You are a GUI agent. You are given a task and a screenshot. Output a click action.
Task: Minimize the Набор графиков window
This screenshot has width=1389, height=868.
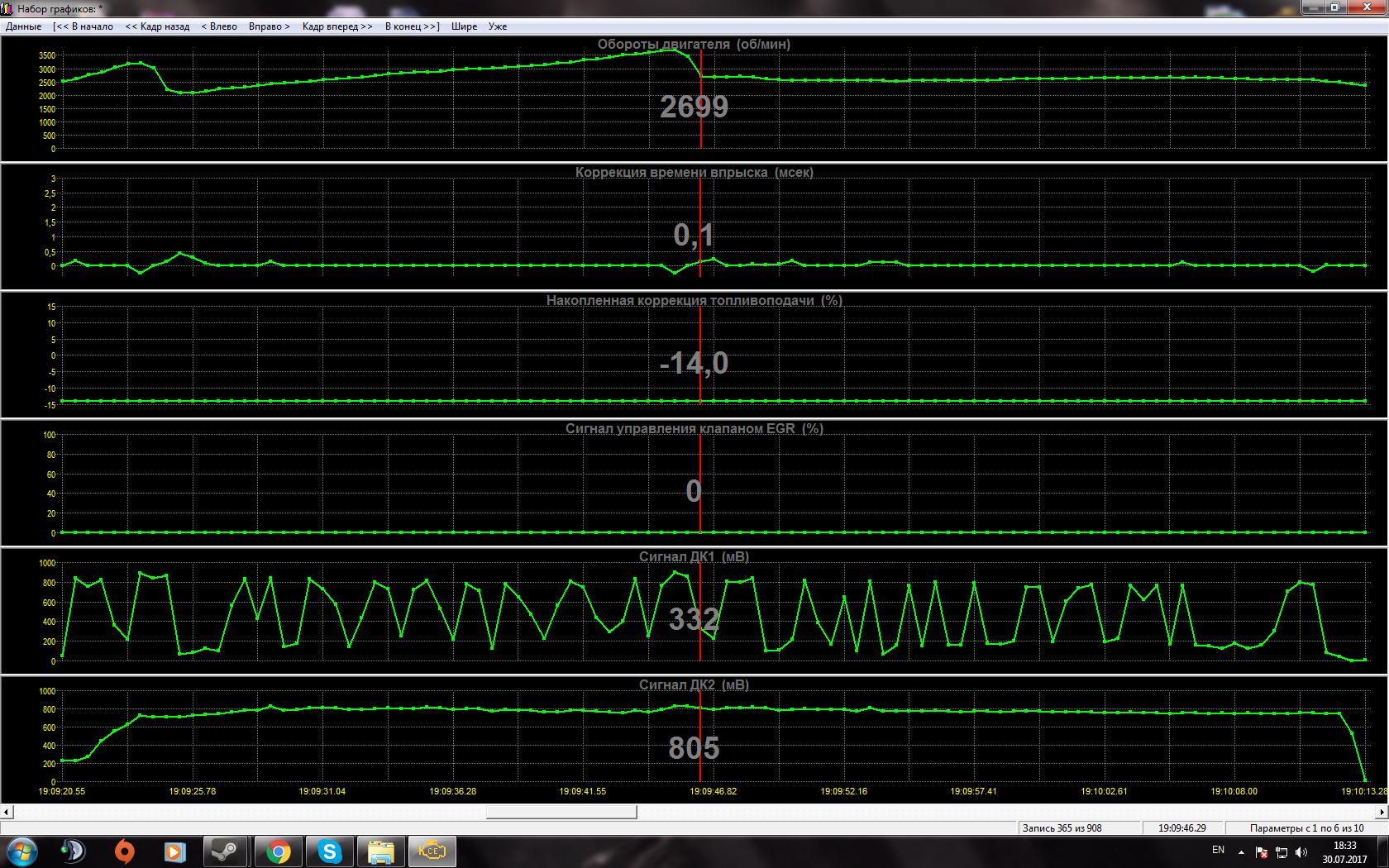[1314, 7]
